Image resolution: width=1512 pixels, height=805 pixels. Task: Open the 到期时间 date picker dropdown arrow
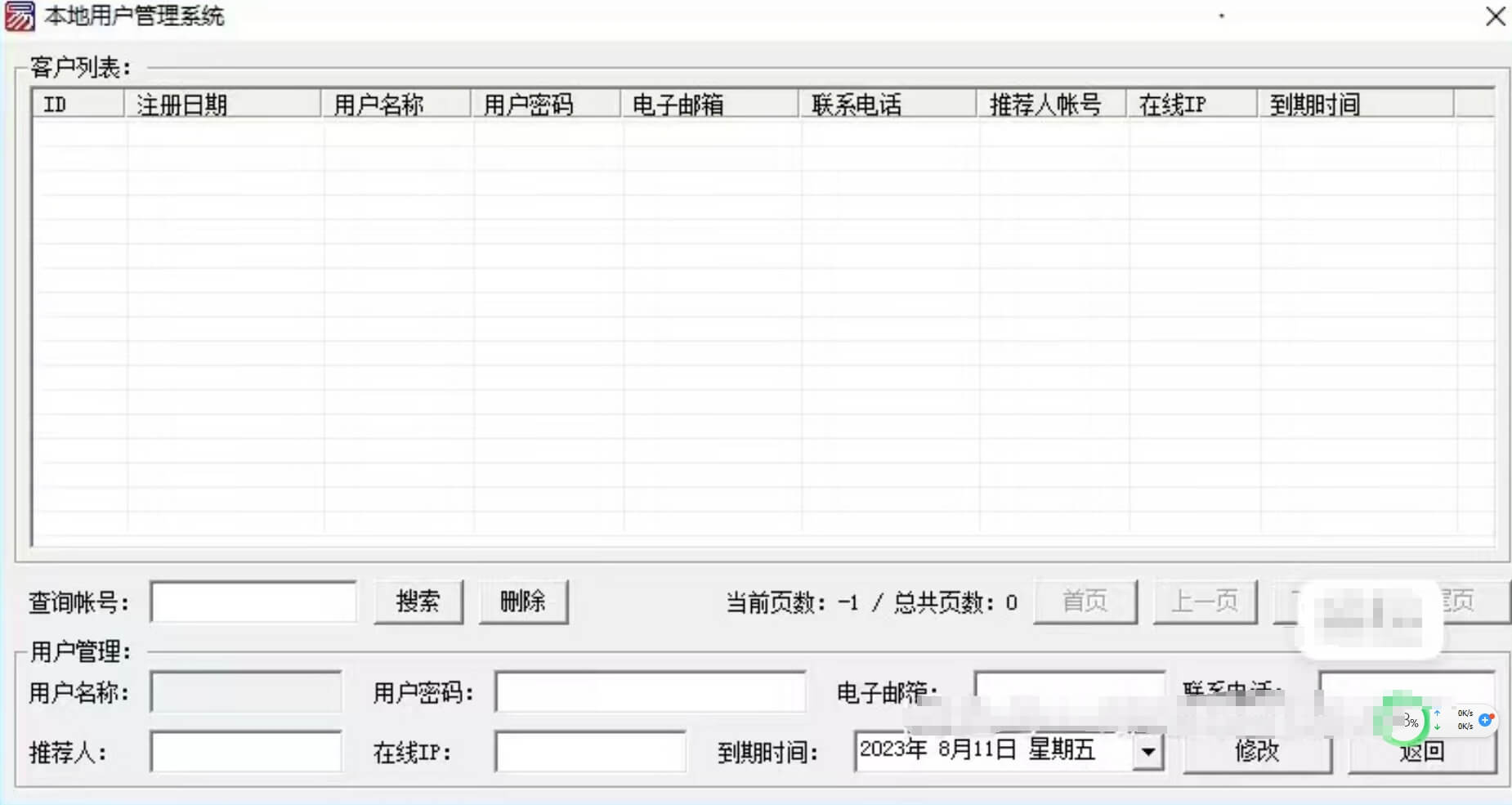[x=1148, y=752]
